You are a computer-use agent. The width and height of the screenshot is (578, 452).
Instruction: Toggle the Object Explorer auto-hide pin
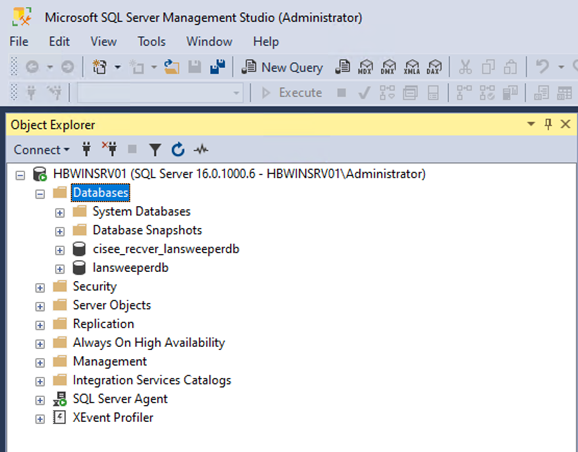point(548,124)
